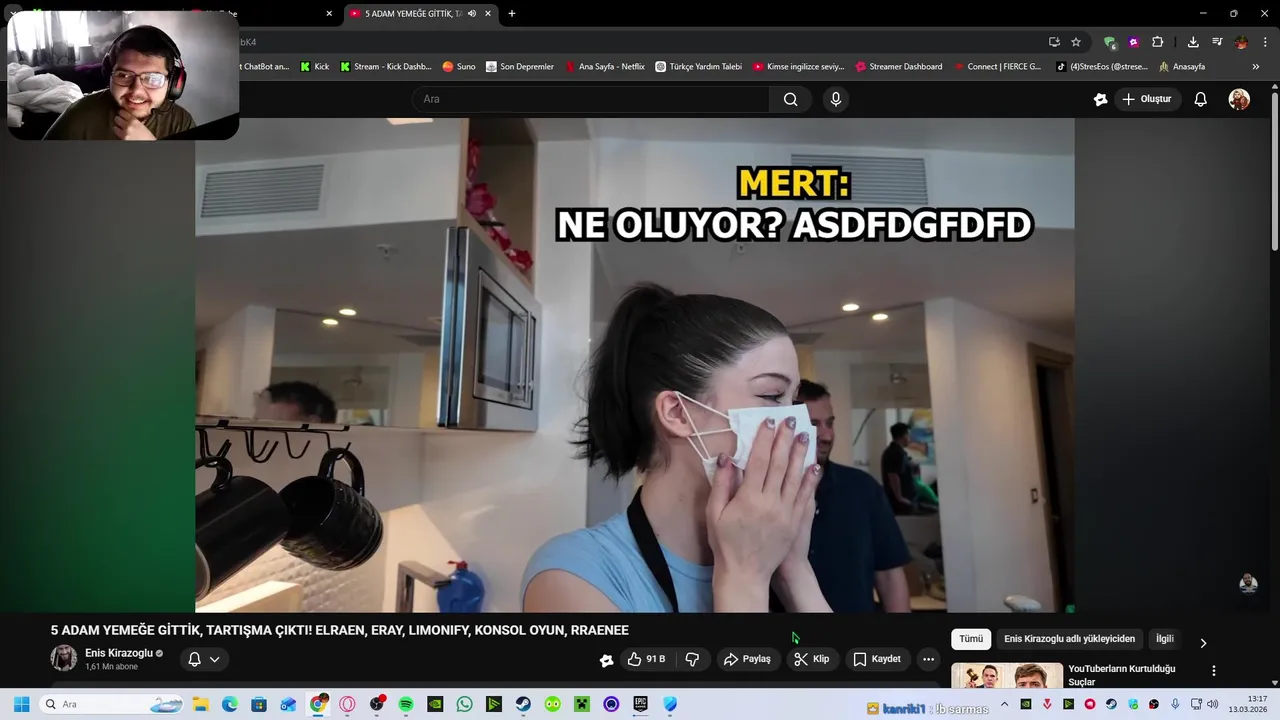The width and height of the screenshot is (1280, 720).
Task: Open the Suno bookmark
Action: (x=459, y=67)
